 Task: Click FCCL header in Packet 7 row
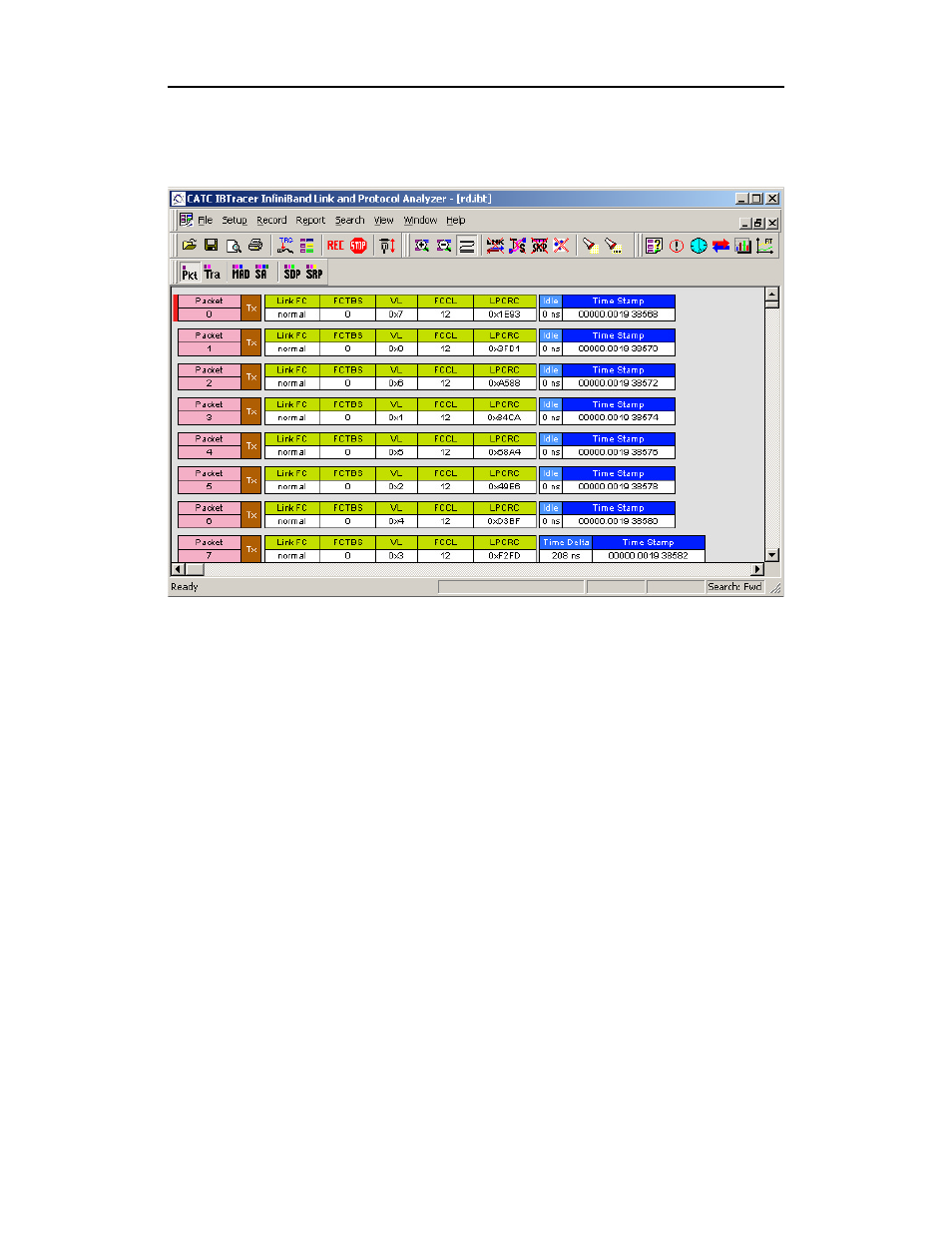[x=445, y=542]
